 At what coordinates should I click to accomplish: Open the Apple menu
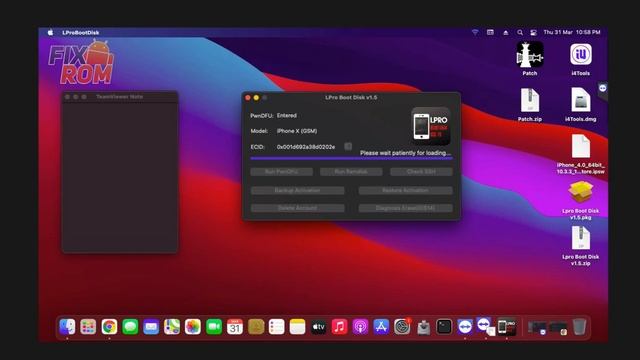[x=50, y=32]
